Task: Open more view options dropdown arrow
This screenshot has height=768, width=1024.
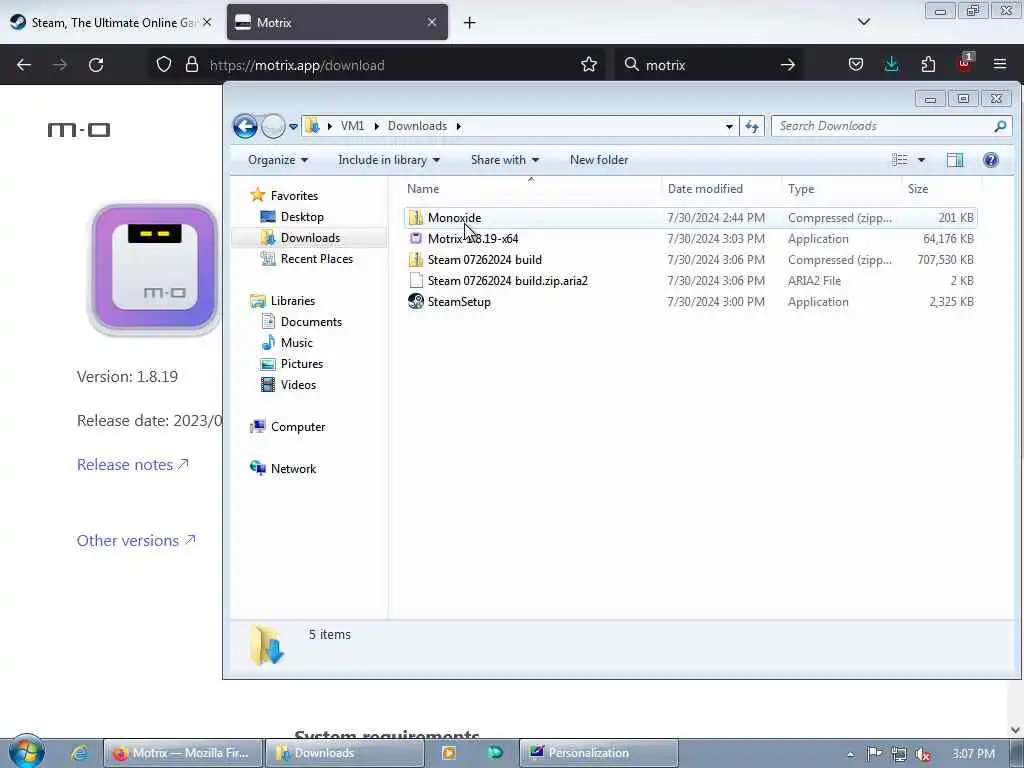Action: coord(921,160)
